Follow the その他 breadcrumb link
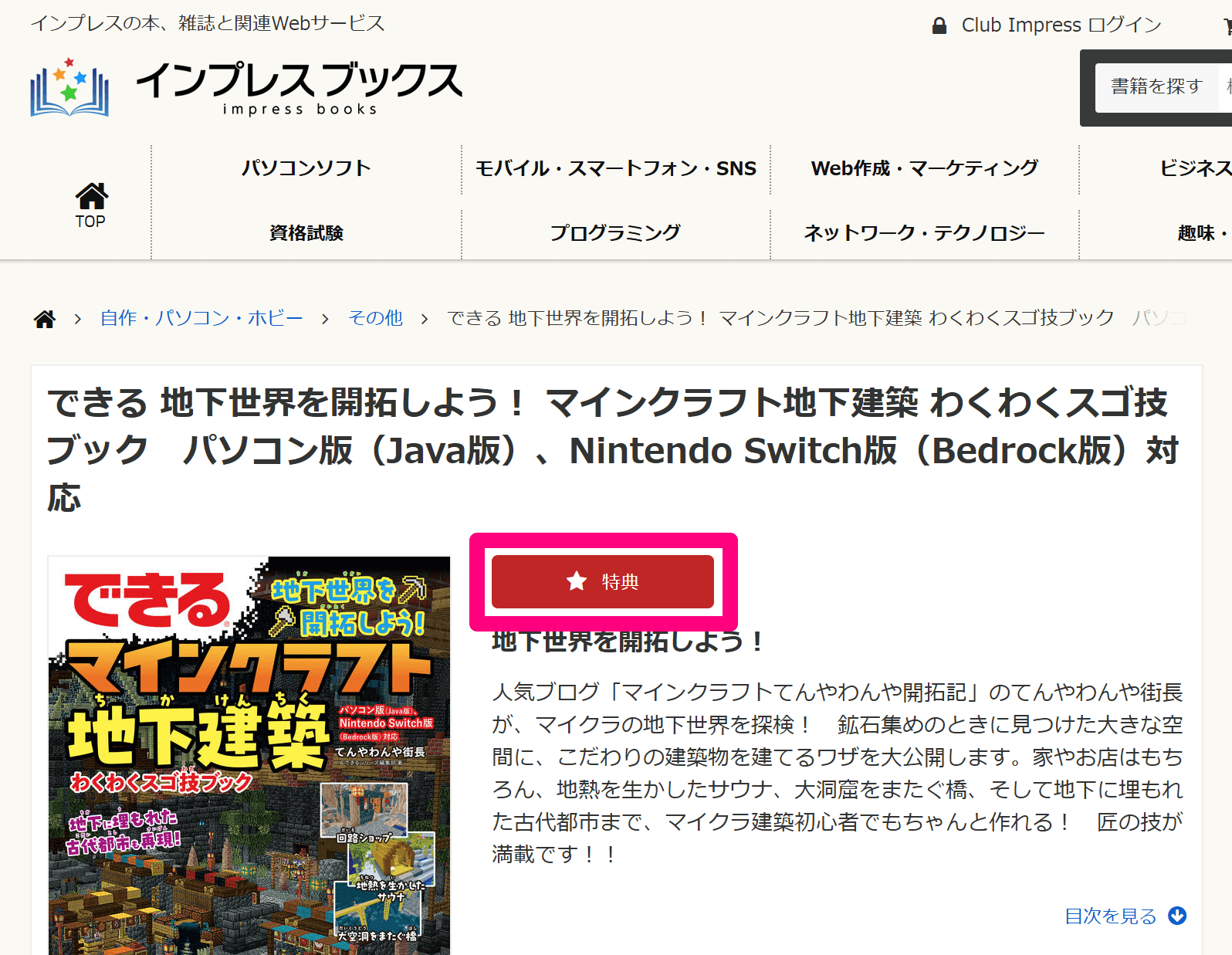The image size is (1232, 955). point(375,318)
